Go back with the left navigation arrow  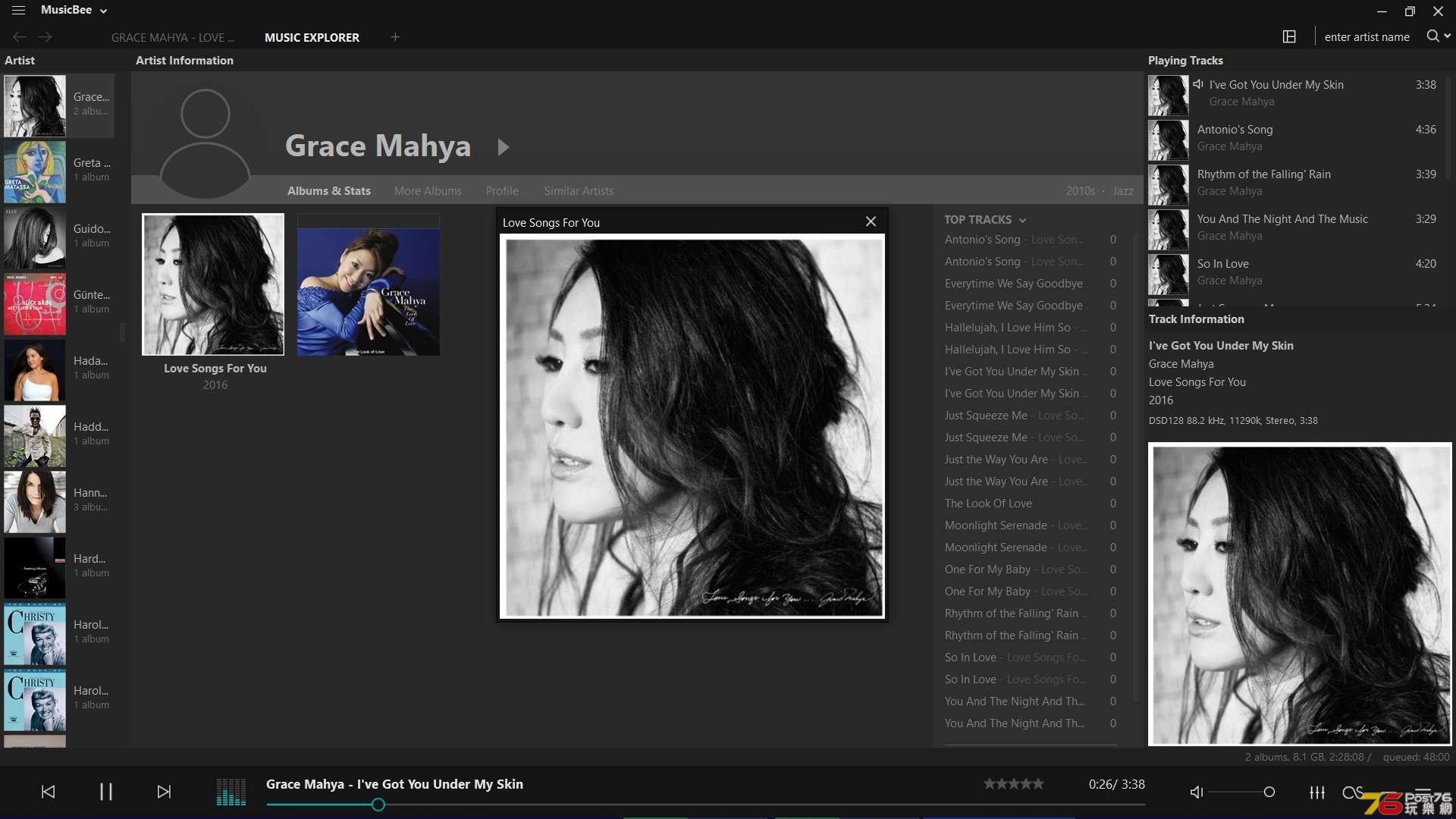[19, 36]
